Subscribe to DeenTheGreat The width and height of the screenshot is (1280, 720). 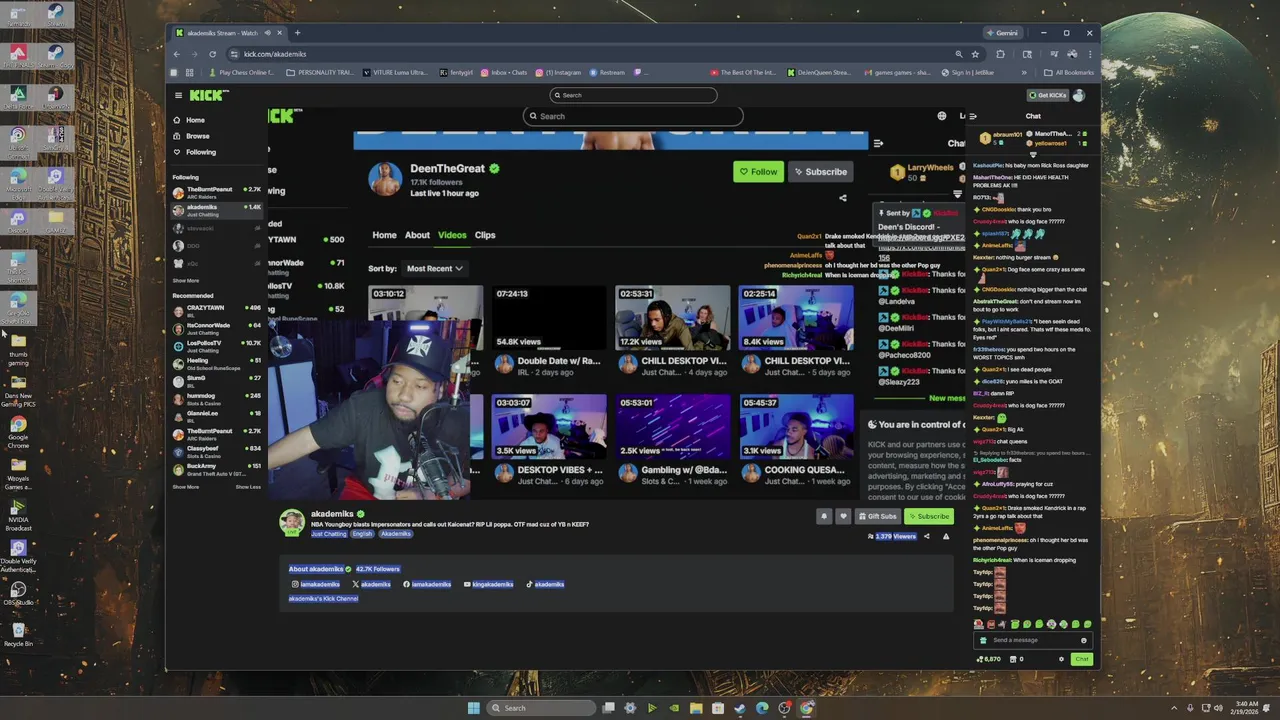tap(820, 172)
